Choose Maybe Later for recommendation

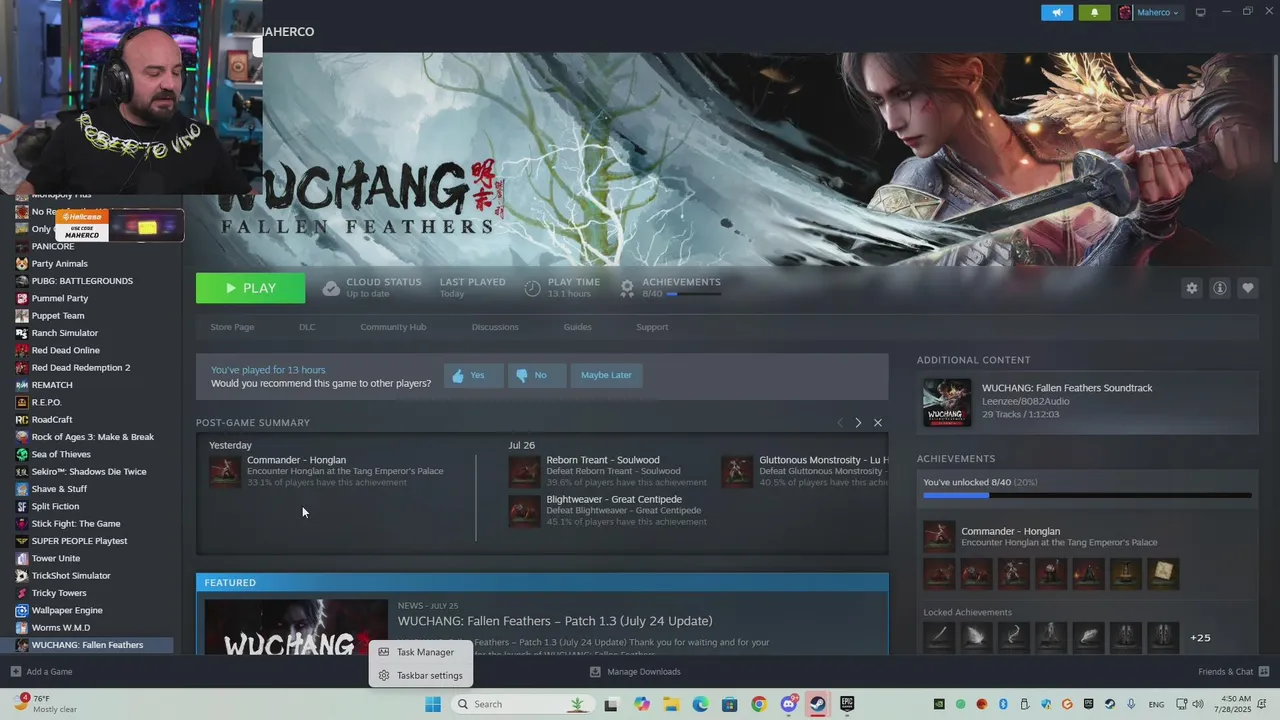pyautogui.click(x=606, y=376)
